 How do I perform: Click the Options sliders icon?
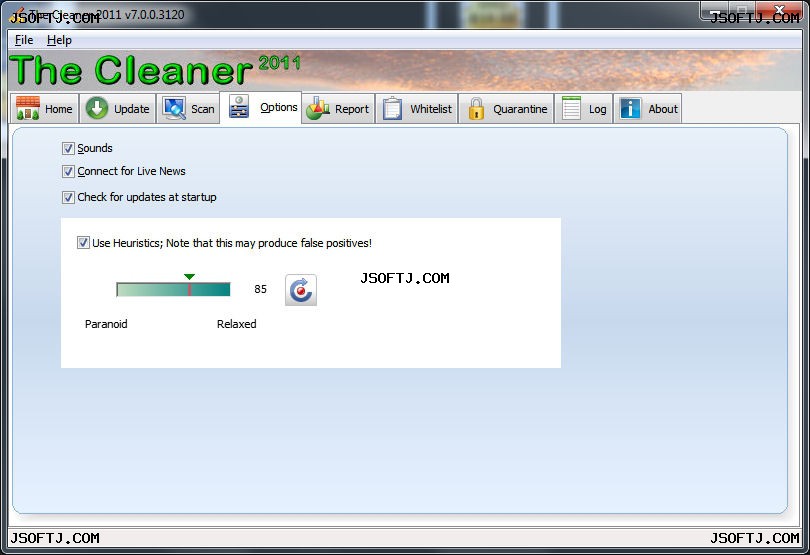pyautogui.click(x=239, y=107)
